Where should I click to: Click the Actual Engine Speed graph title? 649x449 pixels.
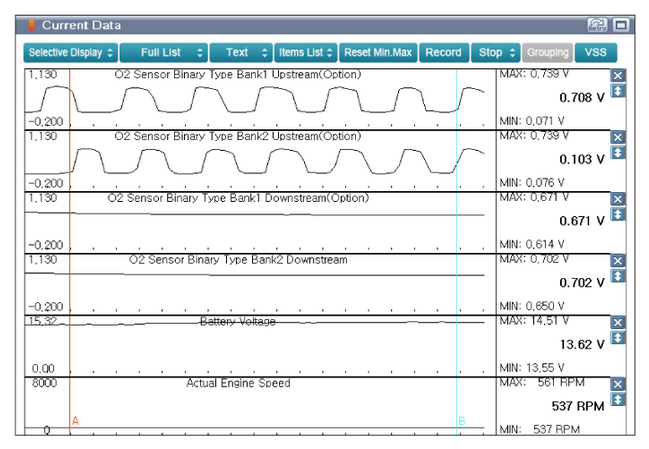(238, 383)
